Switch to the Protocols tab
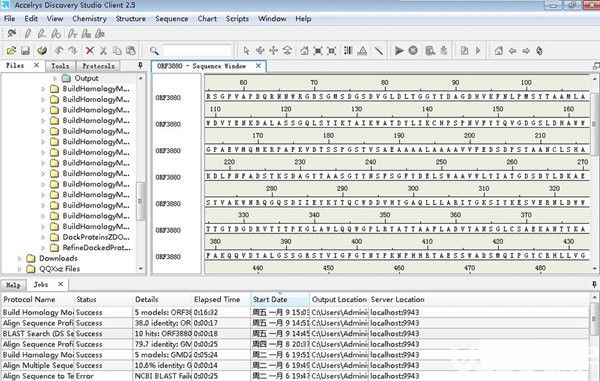This screenshot has height=381, width=600. coord(98,66)
